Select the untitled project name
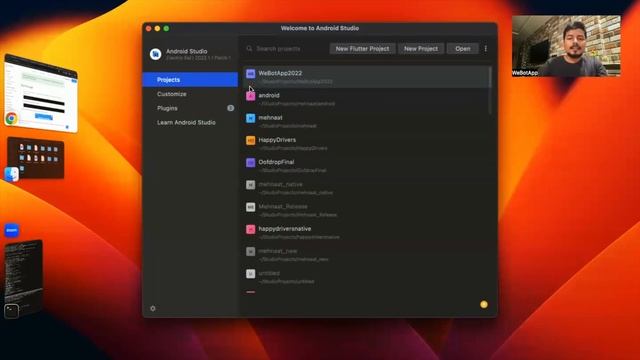The width and height of the screenshot is (640, 360). (x=269, y=273)
